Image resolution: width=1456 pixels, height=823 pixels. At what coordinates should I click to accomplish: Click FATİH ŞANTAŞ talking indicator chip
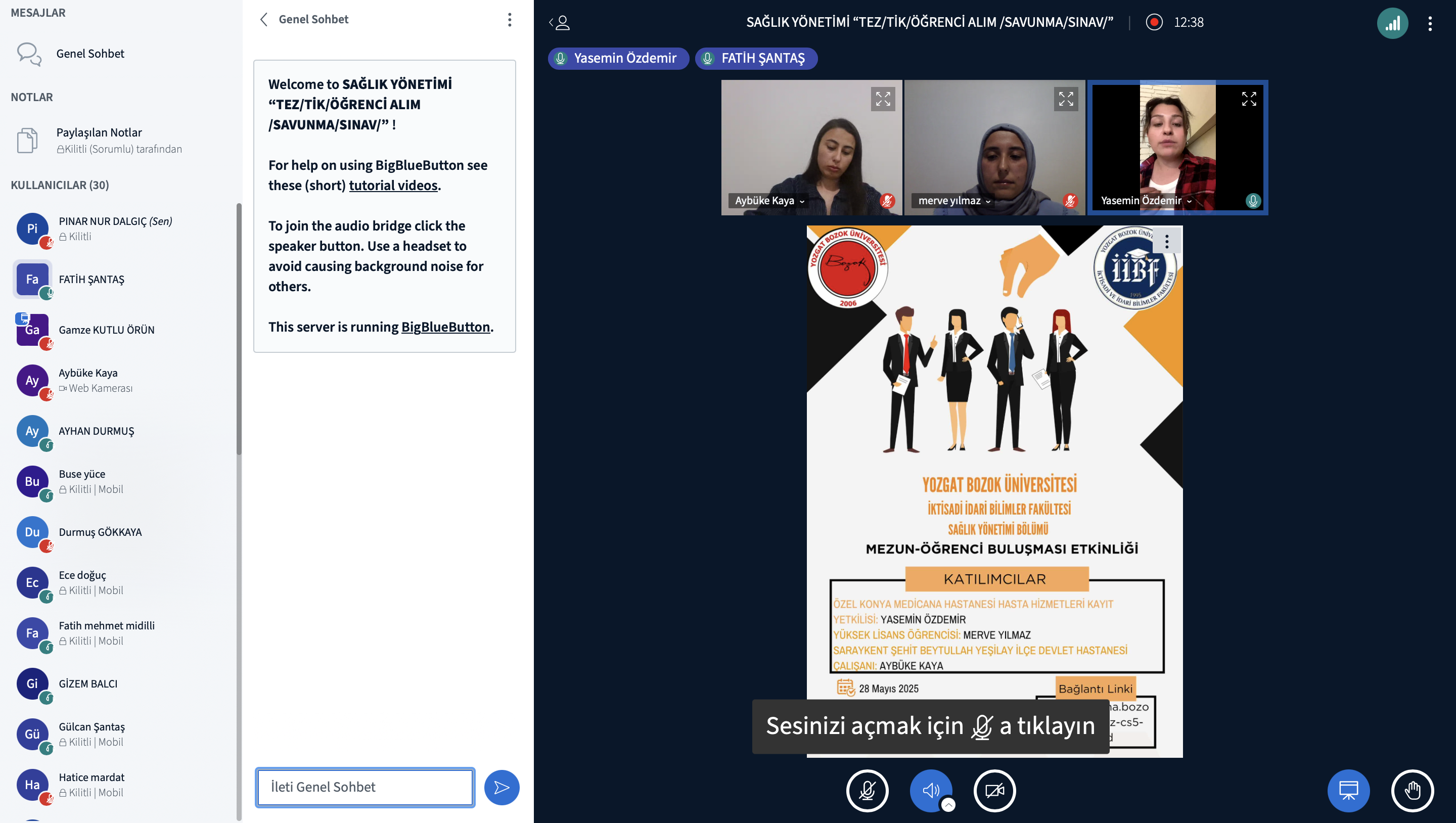pos(756,58)
